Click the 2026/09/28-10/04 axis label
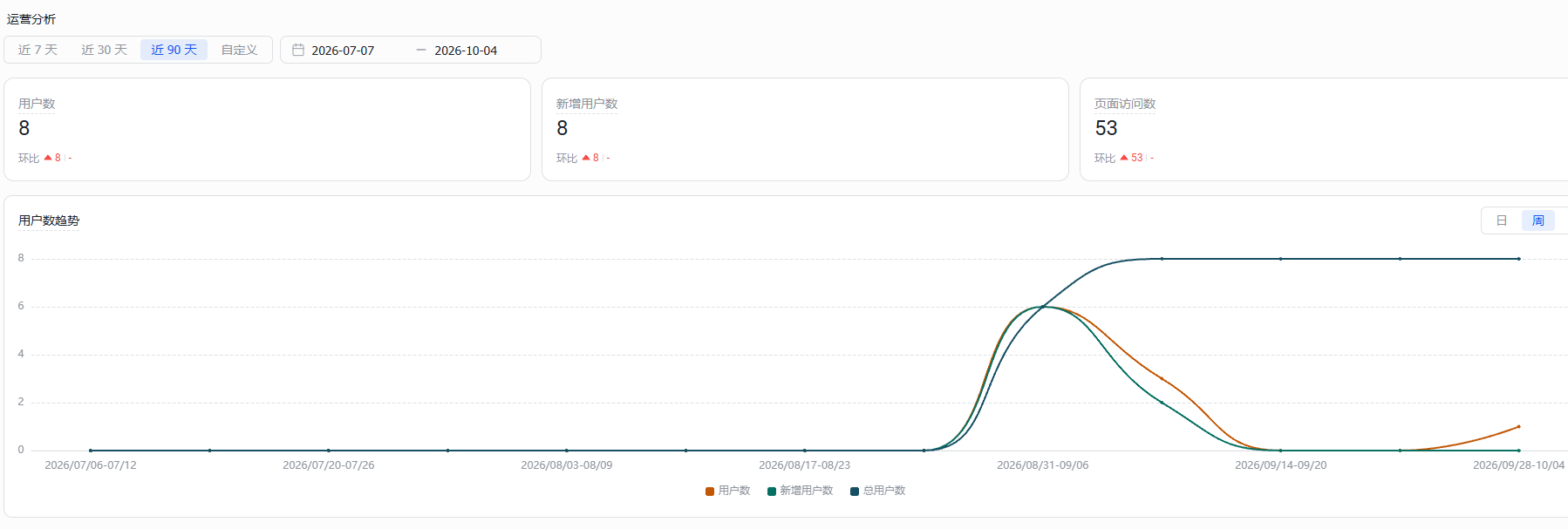Viewport: 1568px width, 529px height. [1518, 465]
